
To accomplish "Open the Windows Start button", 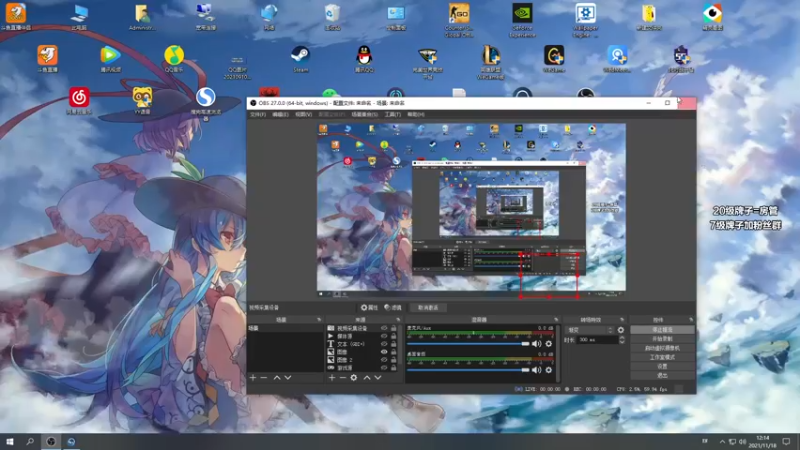I will coord(10,442).
